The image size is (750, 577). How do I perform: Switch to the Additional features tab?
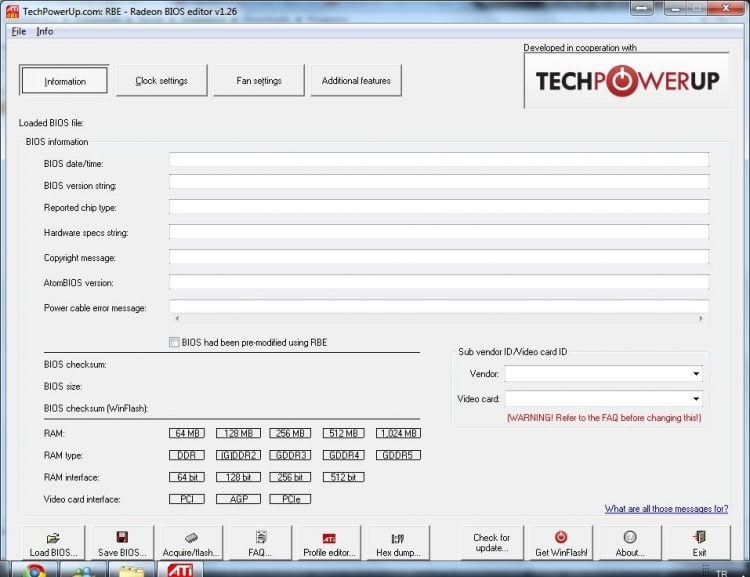(x=356, y=80)
